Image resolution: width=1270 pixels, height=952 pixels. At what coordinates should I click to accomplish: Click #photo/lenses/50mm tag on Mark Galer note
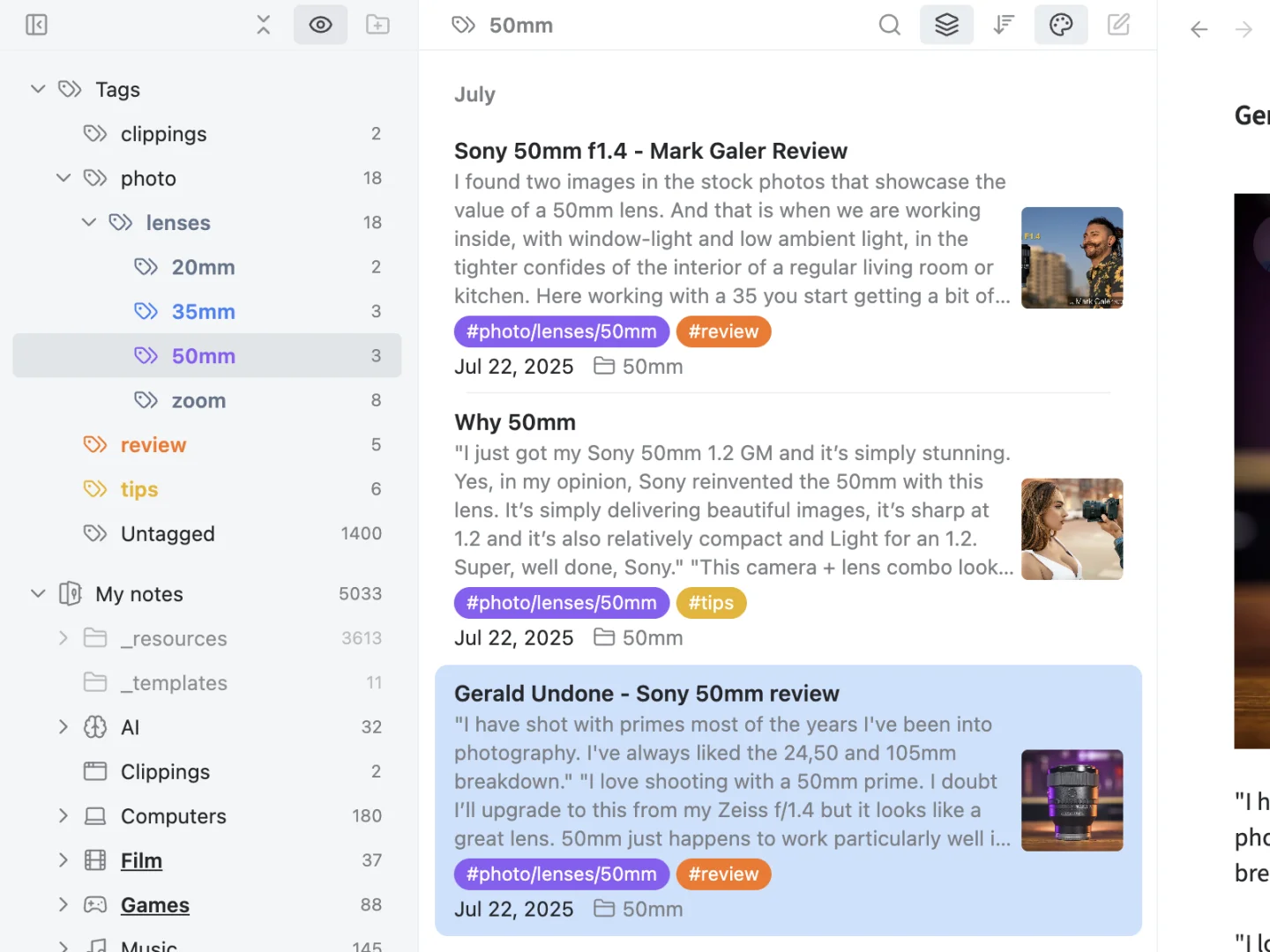pos(562,331)
